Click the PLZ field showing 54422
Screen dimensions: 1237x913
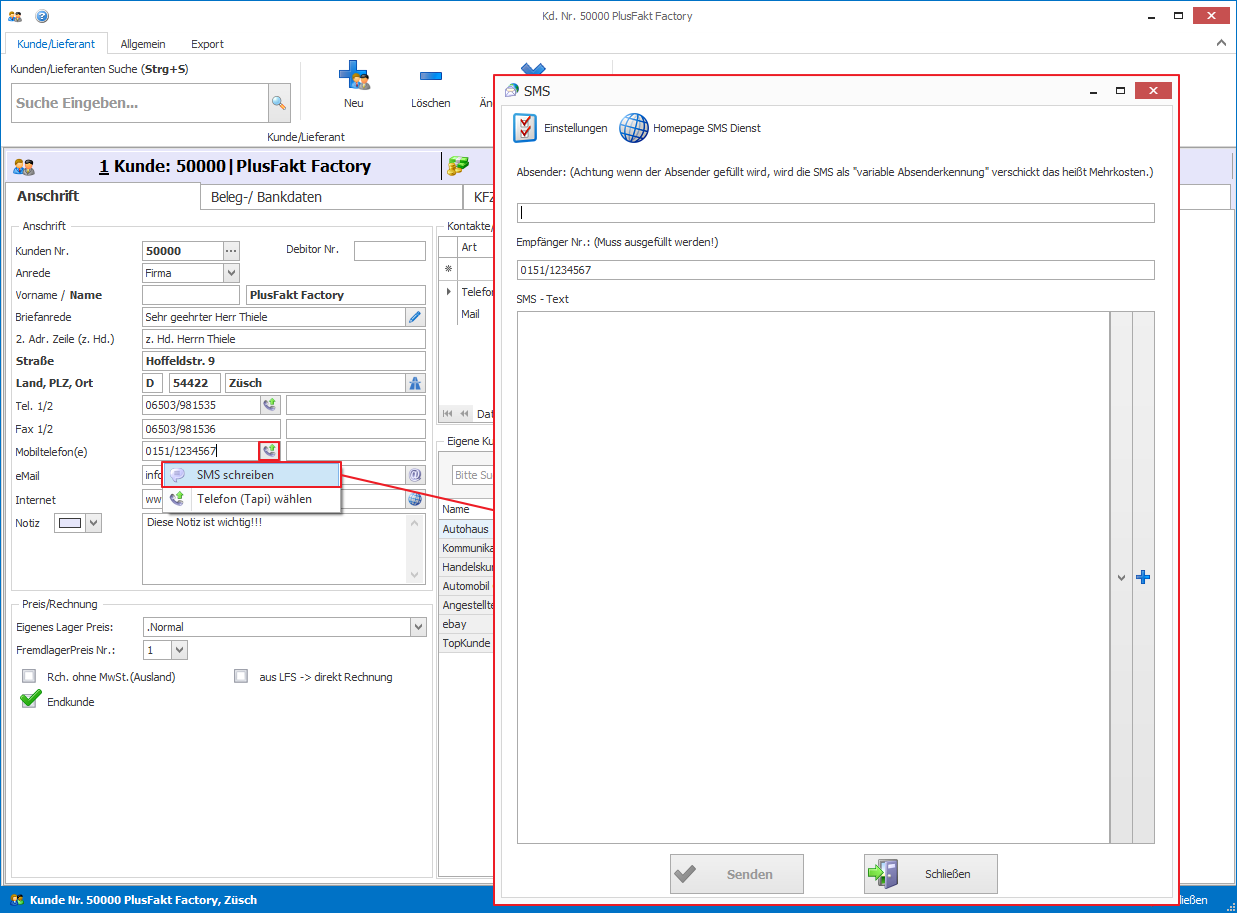coord(195,383)
